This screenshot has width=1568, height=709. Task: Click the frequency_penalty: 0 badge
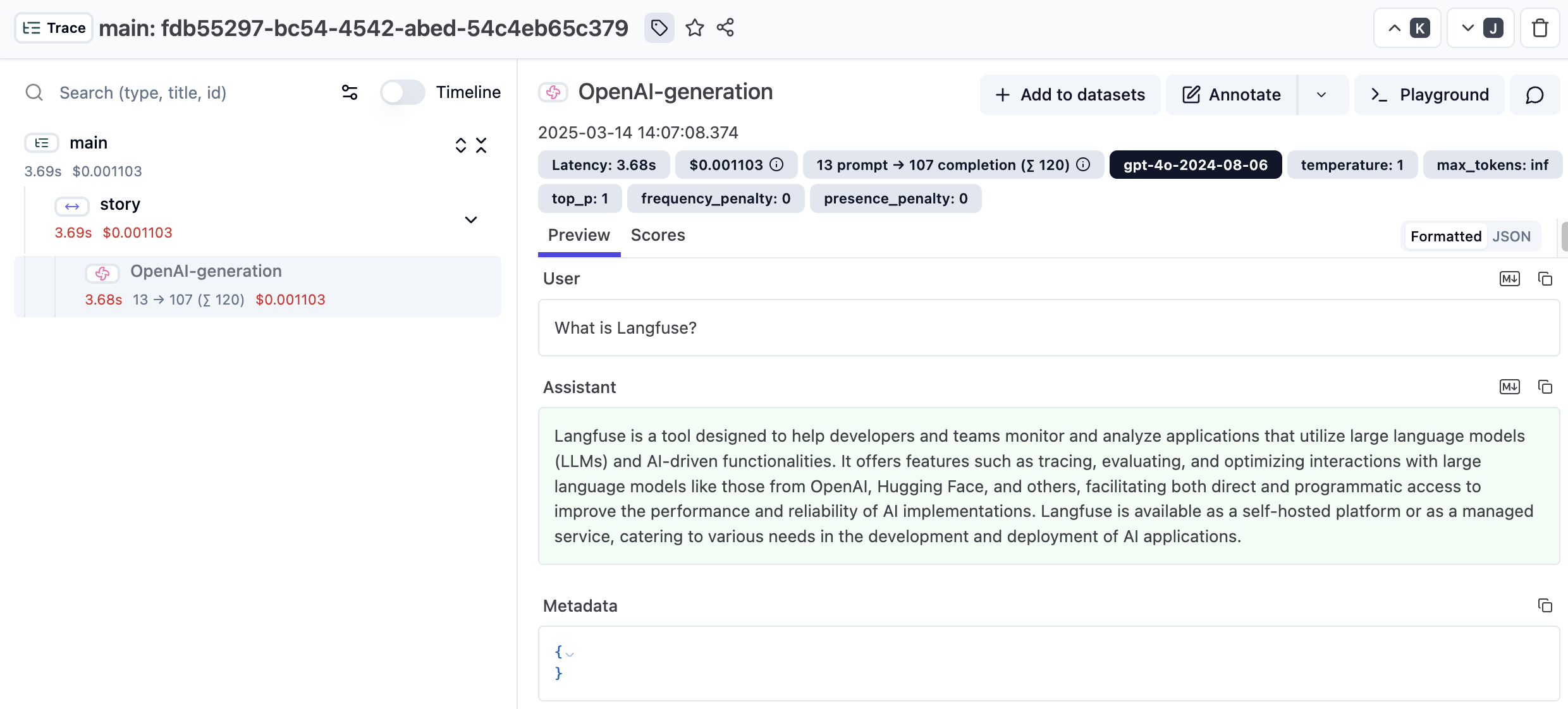(x=715, y=198)
